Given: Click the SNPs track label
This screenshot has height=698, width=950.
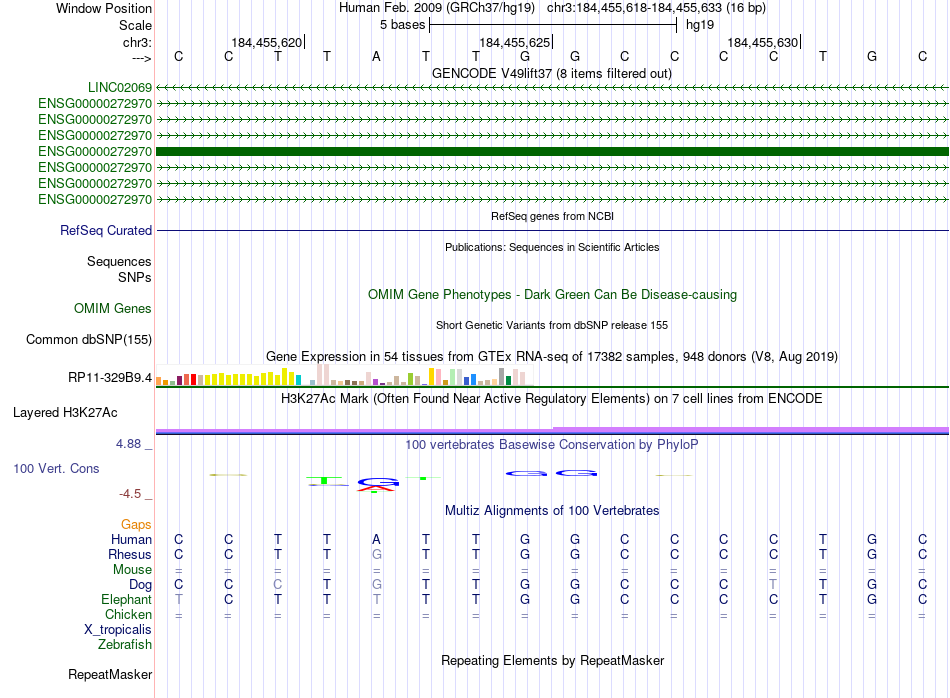Looking at the screenshot, I should point(135,277).
